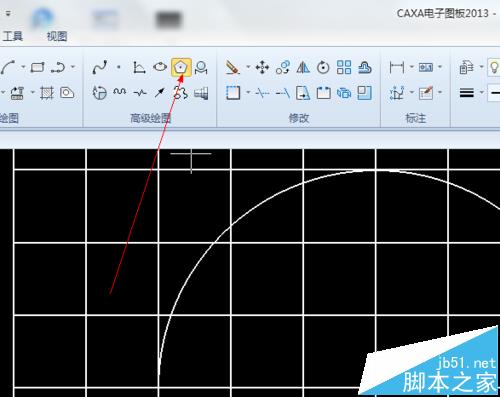Expand dropdown left of Hatch tool
This screenshot has height=397, width=500.
pyautogui.click(x=33, y=92)
